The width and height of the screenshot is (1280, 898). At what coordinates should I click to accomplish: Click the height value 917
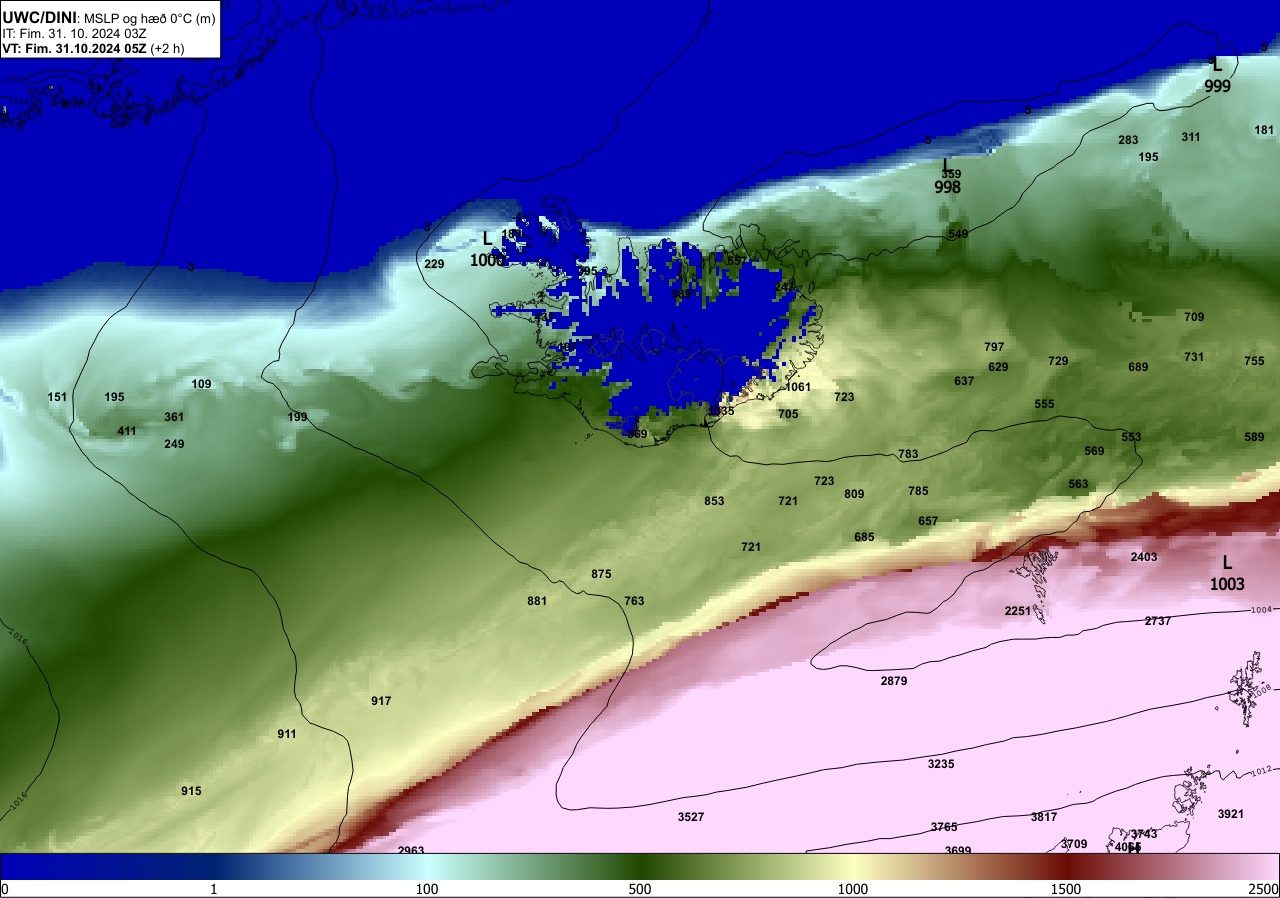coord(381,701)
